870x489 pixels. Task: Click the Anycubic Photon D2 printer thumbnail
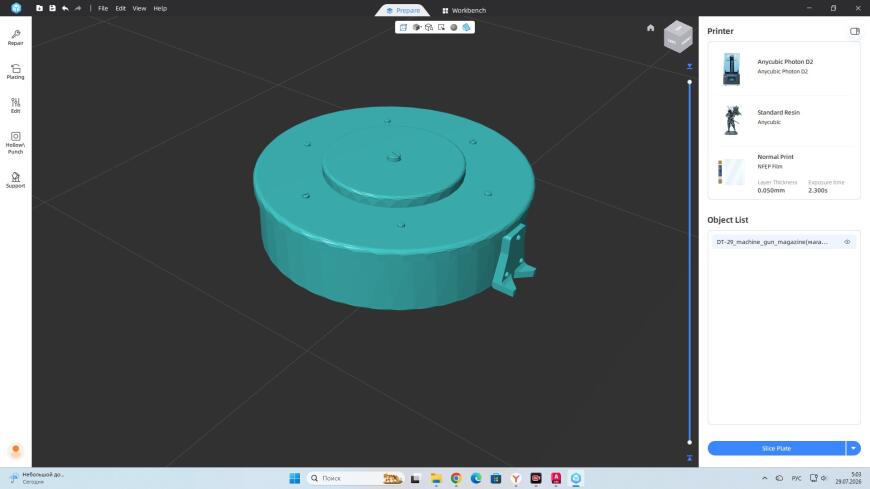[x=731, y=69]
